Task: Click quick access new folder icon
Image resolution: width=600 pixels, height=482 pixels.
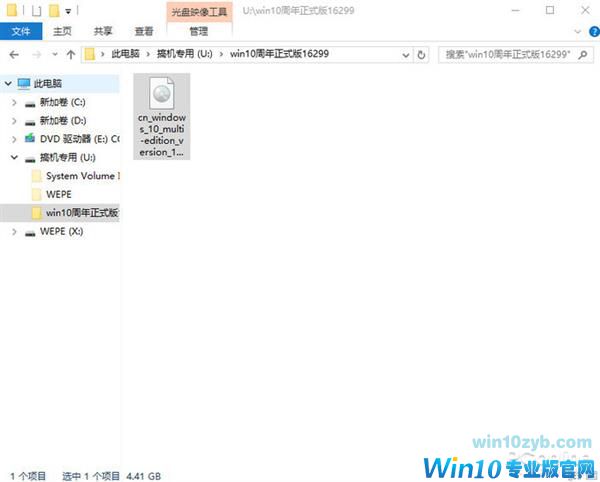Action: [54, 10]
